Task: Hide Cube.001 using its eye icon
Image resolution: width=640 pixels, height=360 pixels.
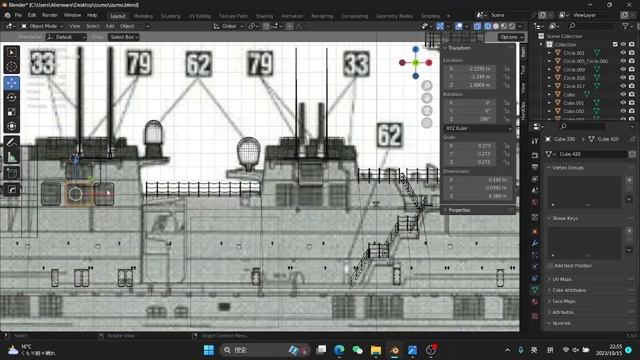Action: coord(623,102)
